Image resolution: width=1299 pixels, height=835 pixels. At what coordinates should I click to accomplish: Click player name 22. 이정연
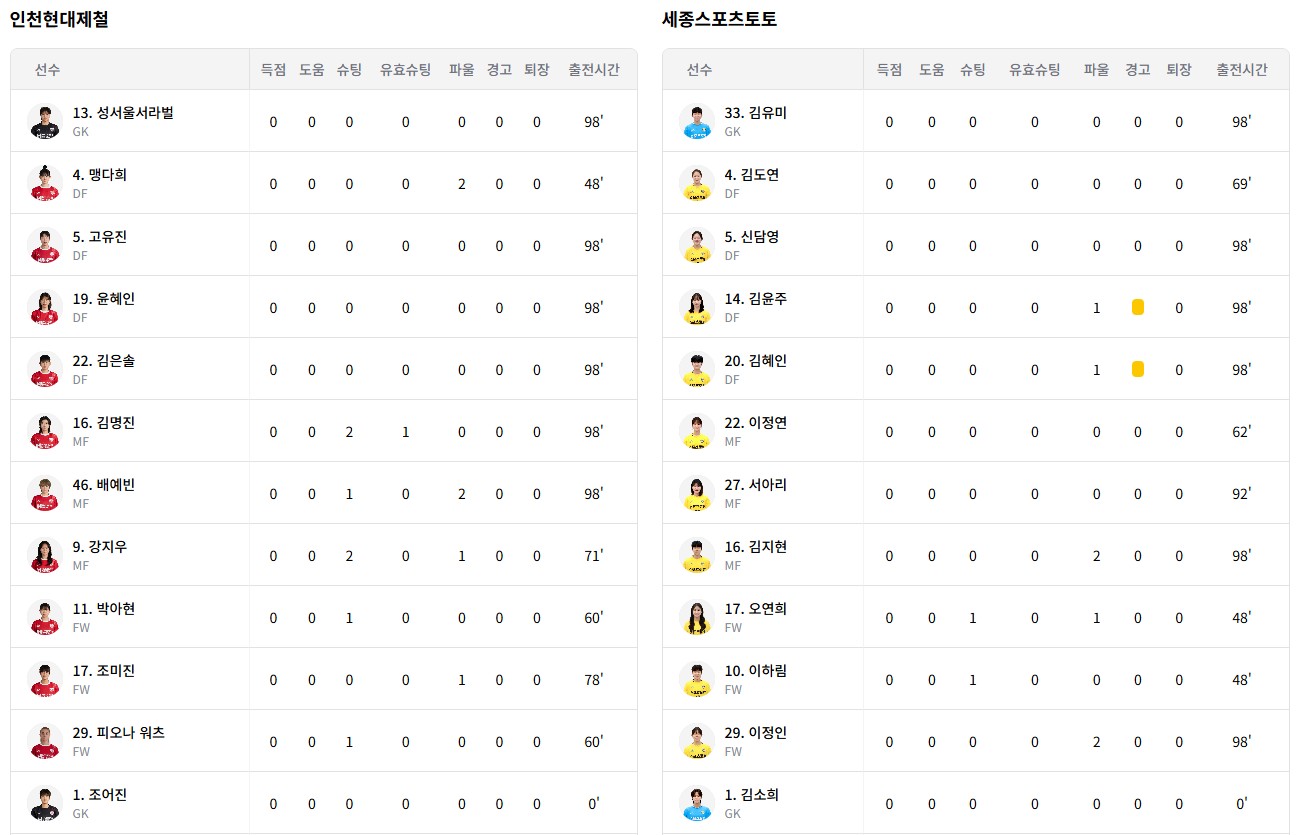point(756,423)
